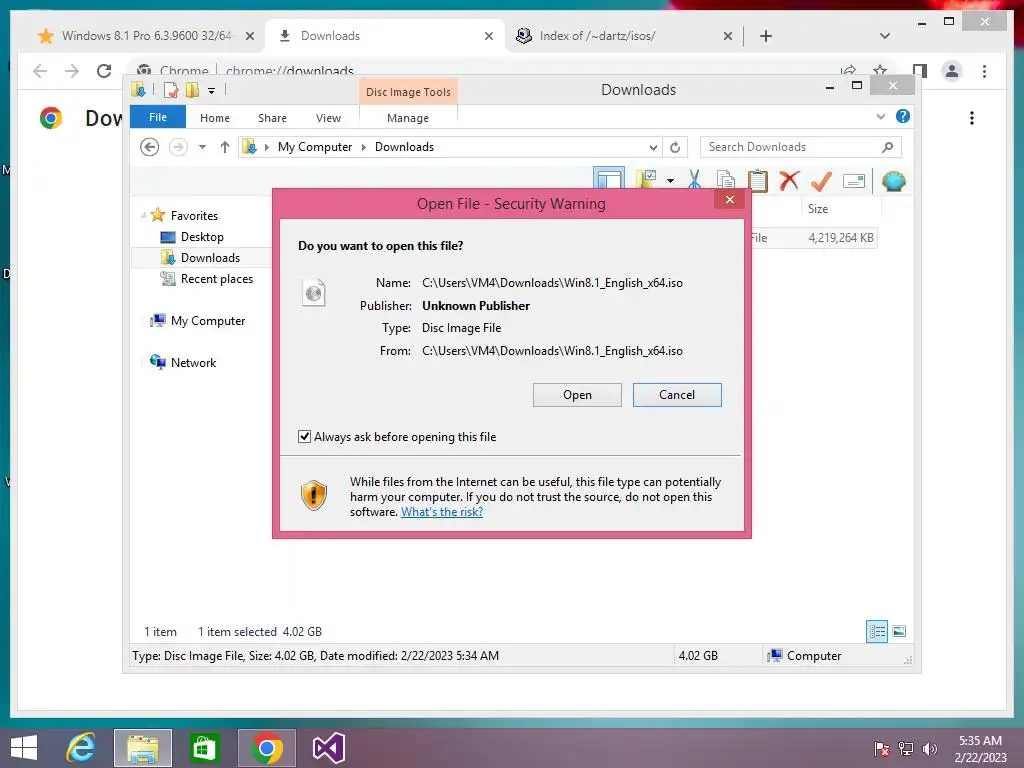1024x768 pixels.
Task: Refresh the Downloads folder view
Action: click(675, 147)
